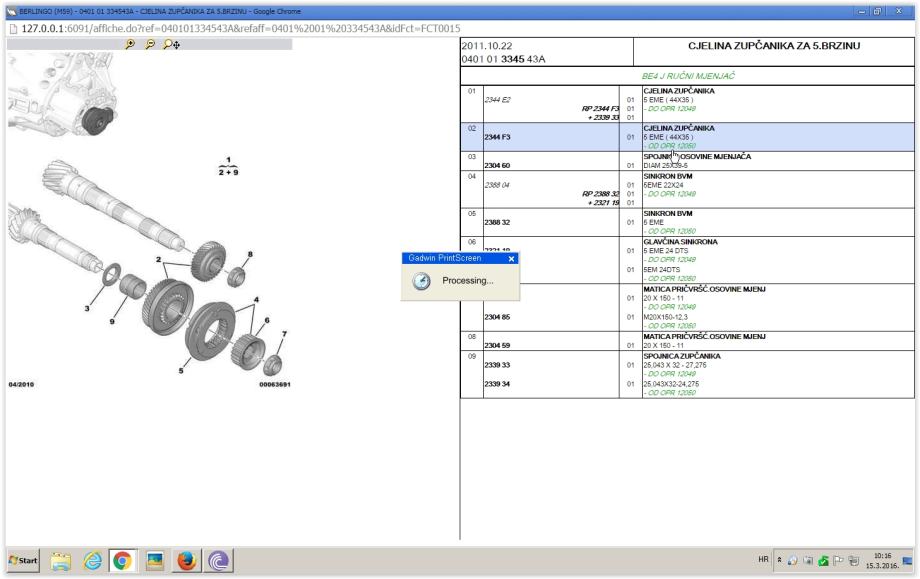The width and height of the screenshot is (920, 579).
Task: Select row number 05 in the parts table
Action: pos(472,214)
